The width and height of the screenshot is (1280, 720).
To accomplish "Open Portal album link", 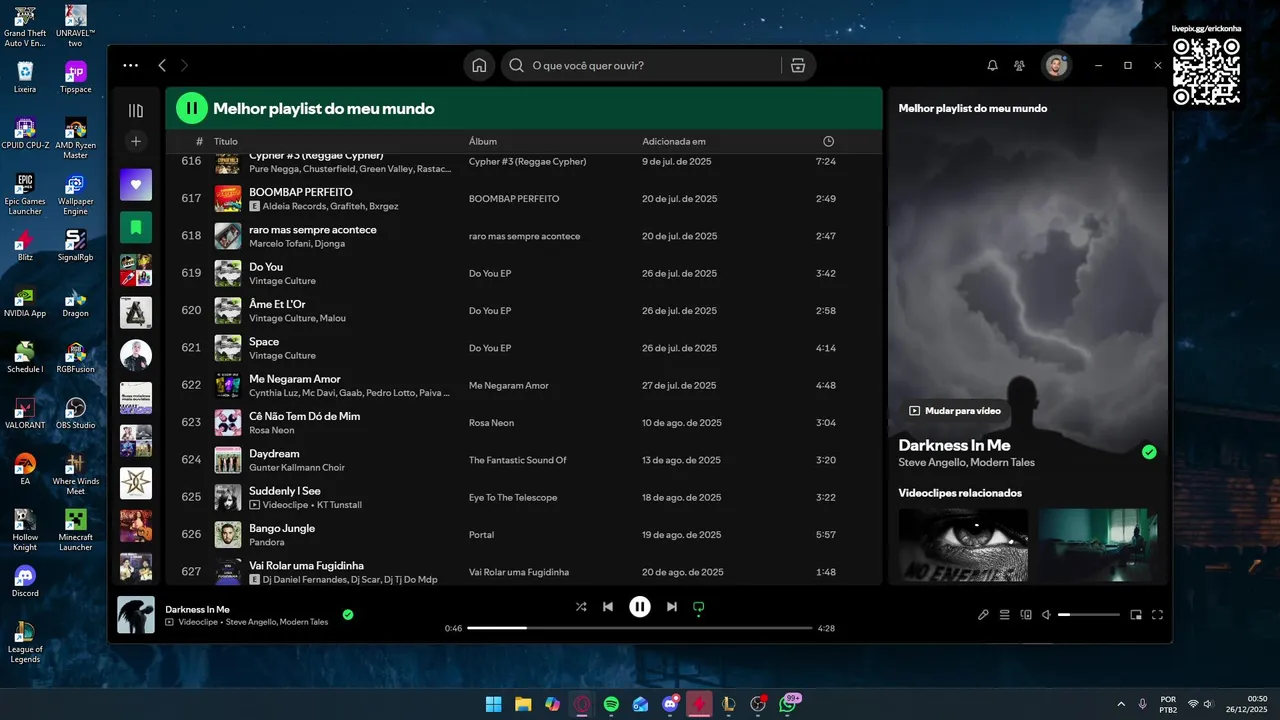I will pyautogui.click(x=481, y=535).
